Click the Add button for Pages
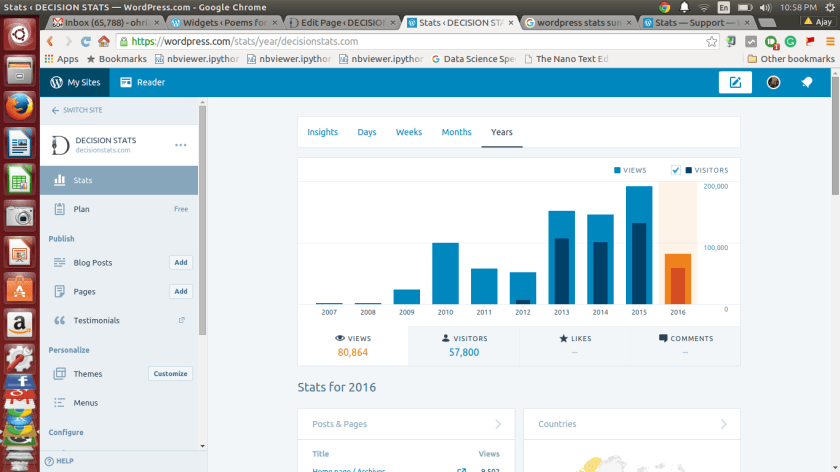 [x=181, y=291]
